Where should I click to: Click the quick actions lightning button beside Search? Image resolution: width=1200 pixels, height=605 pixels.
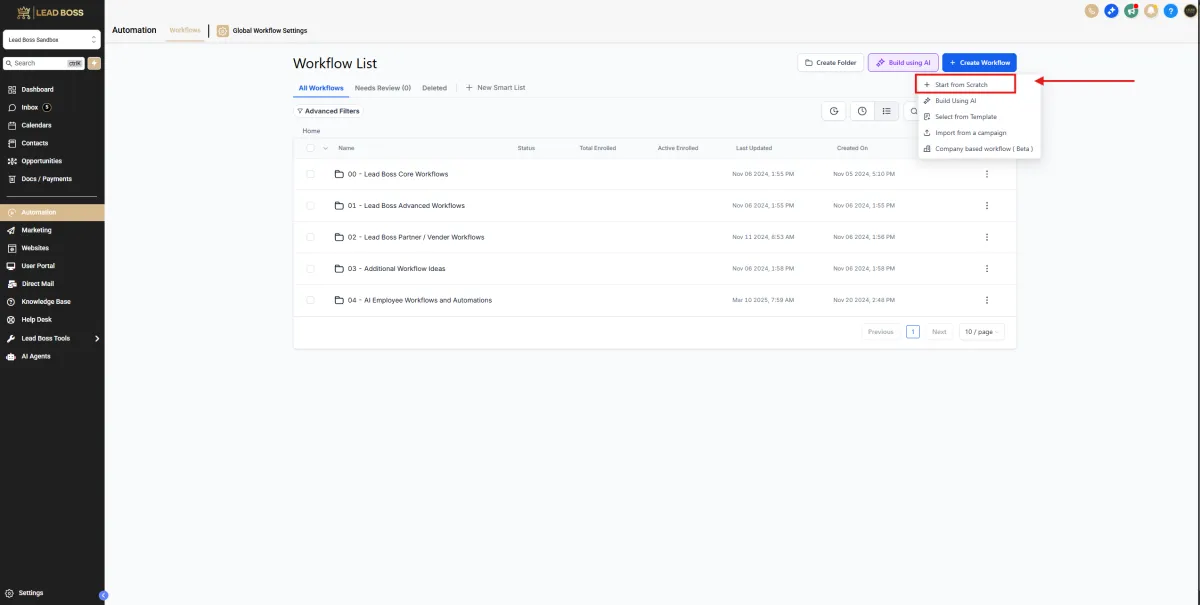[94, 63]
